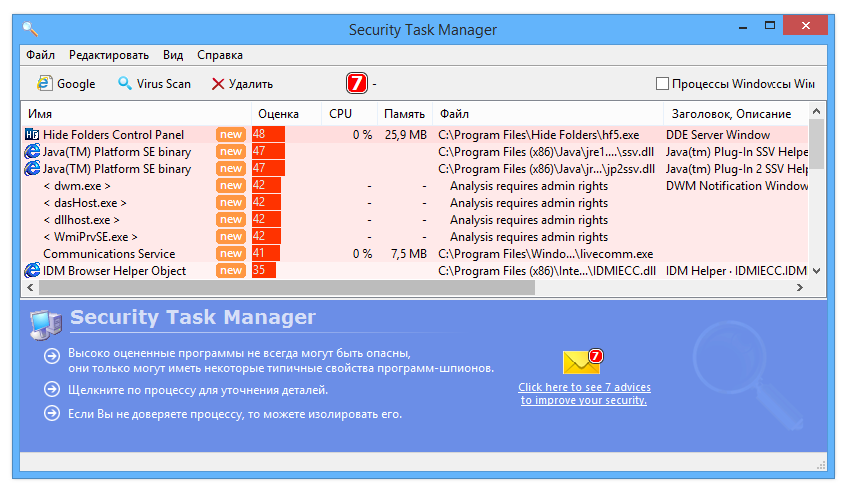Open the Файл menu
The image size is (848, 490).
(41, 55)
